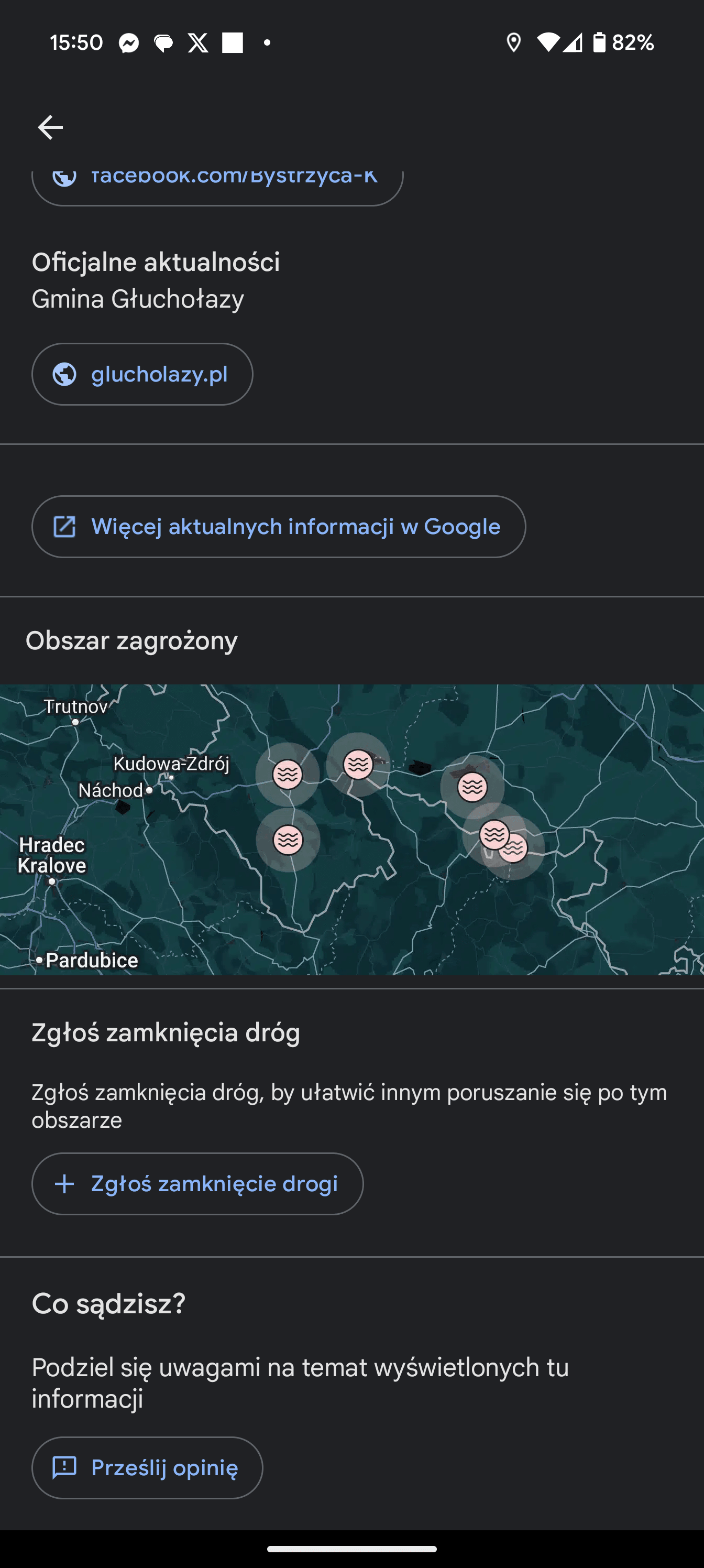The height and width of the screenshot is (1568, 704).
Task: Tap the home gesture bar
Action: pyautogui.click(x=351, y=1549)
